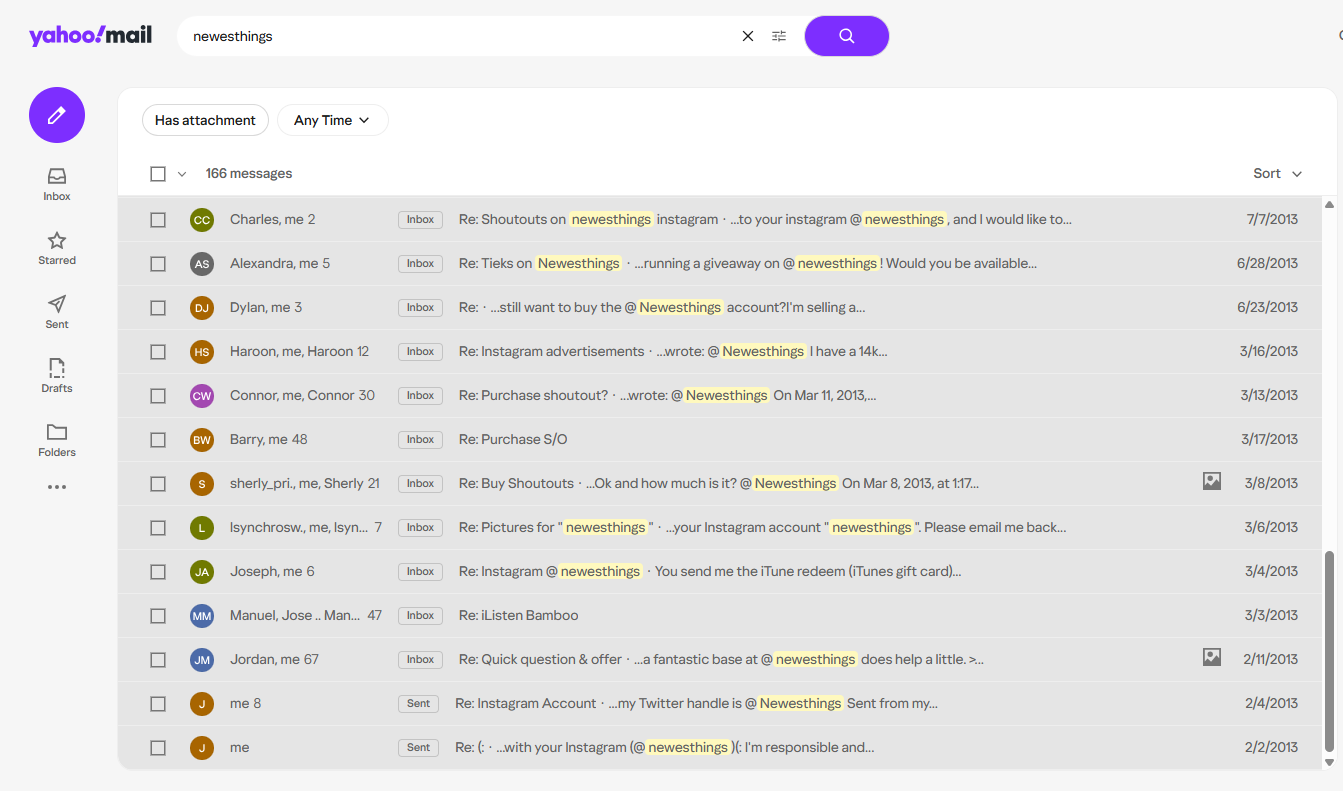Open the Starred folder in sidebar
This screenshot has height=791, width=1343.
[57, 248]
